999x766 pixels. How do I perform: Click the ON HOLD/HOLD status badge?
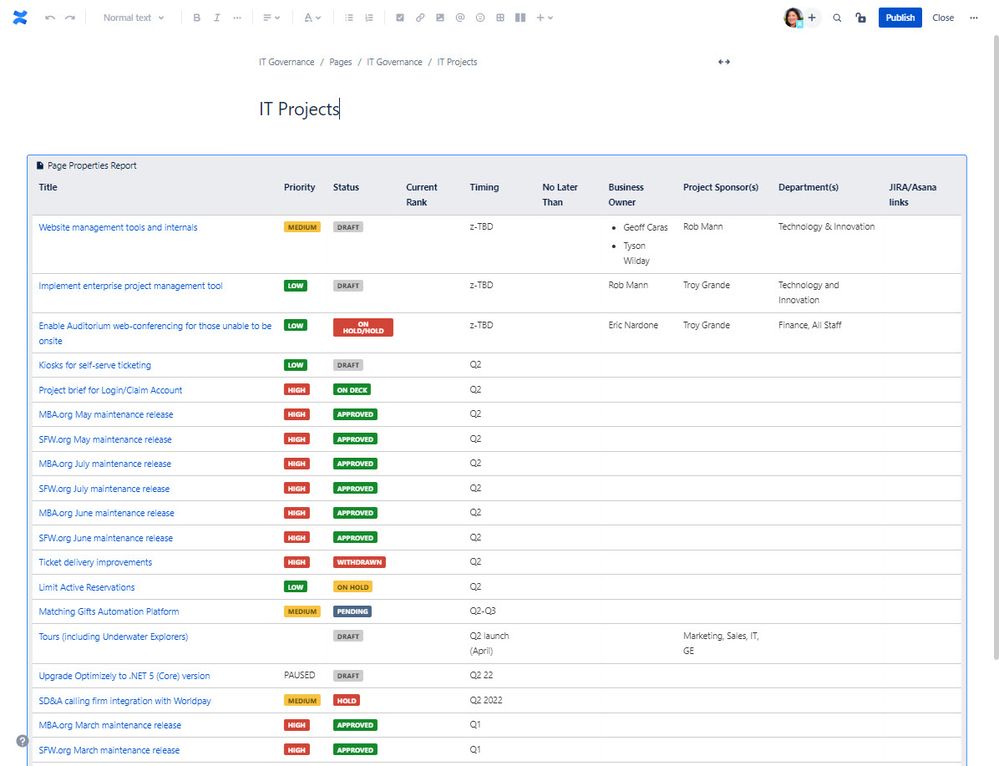point(363,328)
